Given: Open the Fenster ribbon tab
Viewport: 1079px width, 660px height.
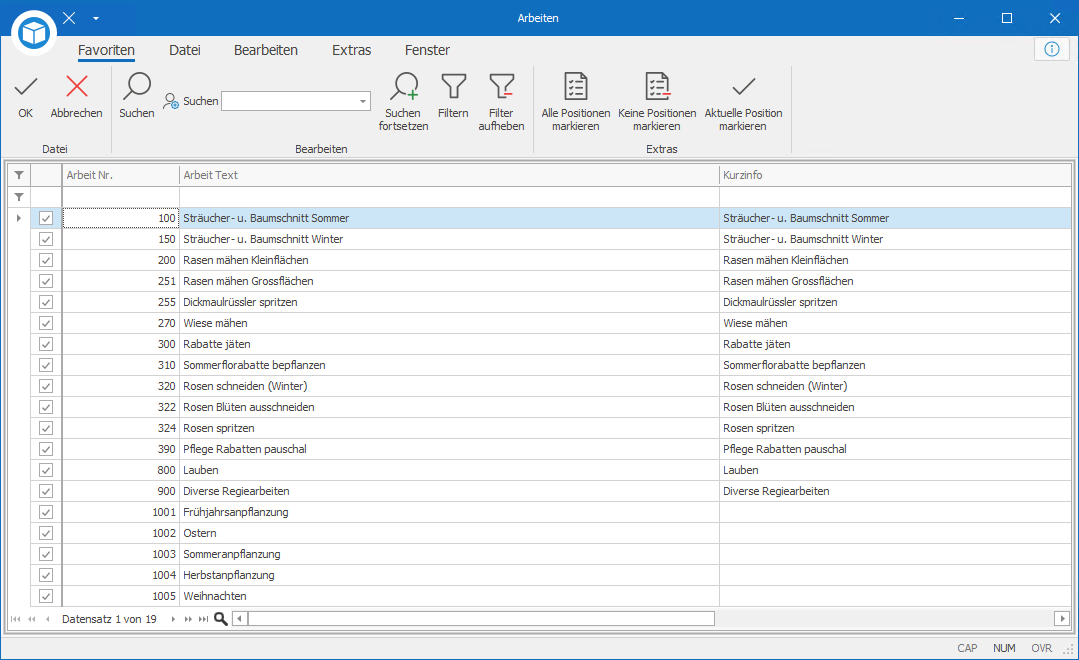Looking at the screenshot, I should 427,50.
